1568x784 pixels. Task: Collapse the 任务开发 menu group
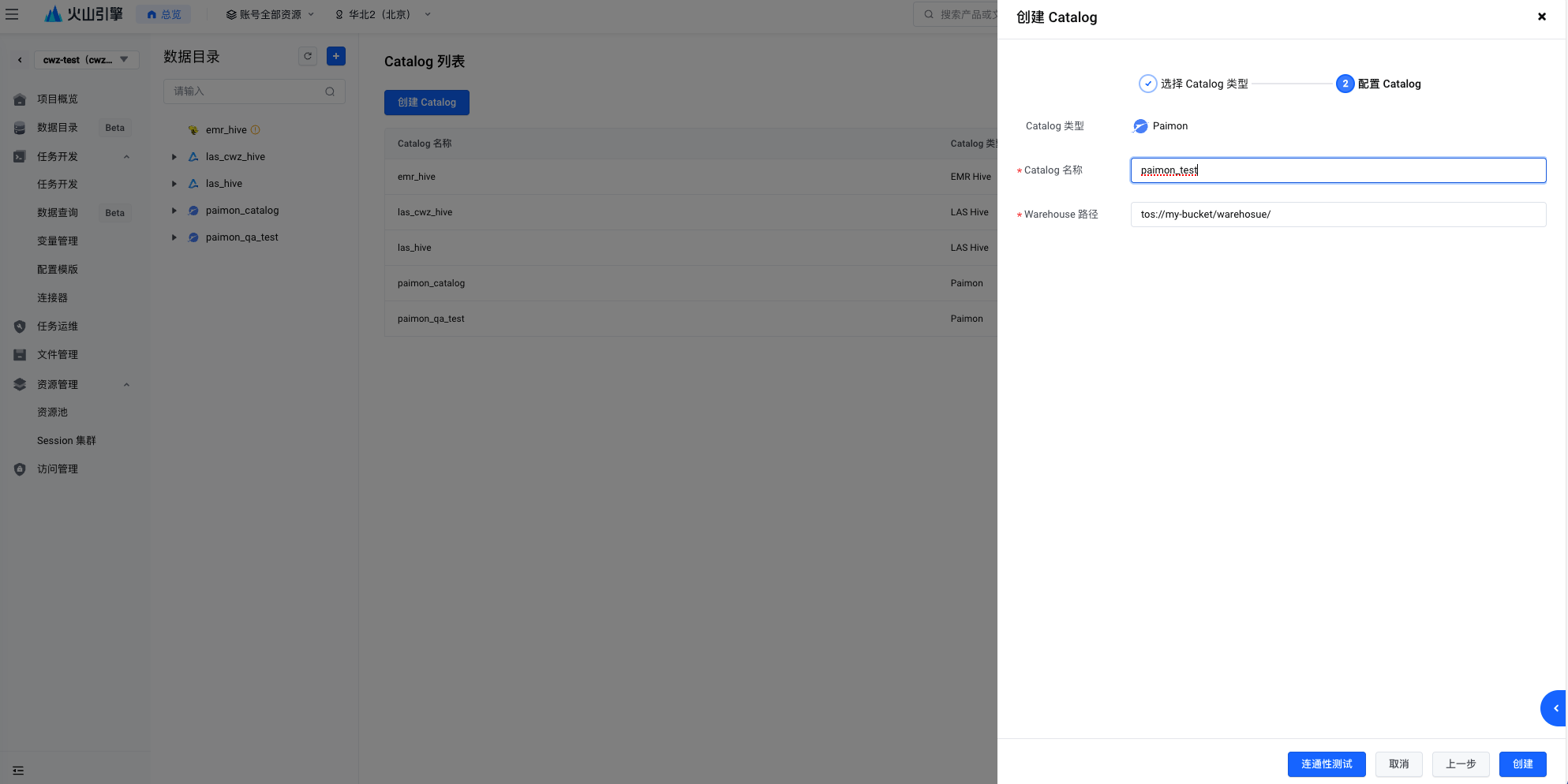[126, 157]
